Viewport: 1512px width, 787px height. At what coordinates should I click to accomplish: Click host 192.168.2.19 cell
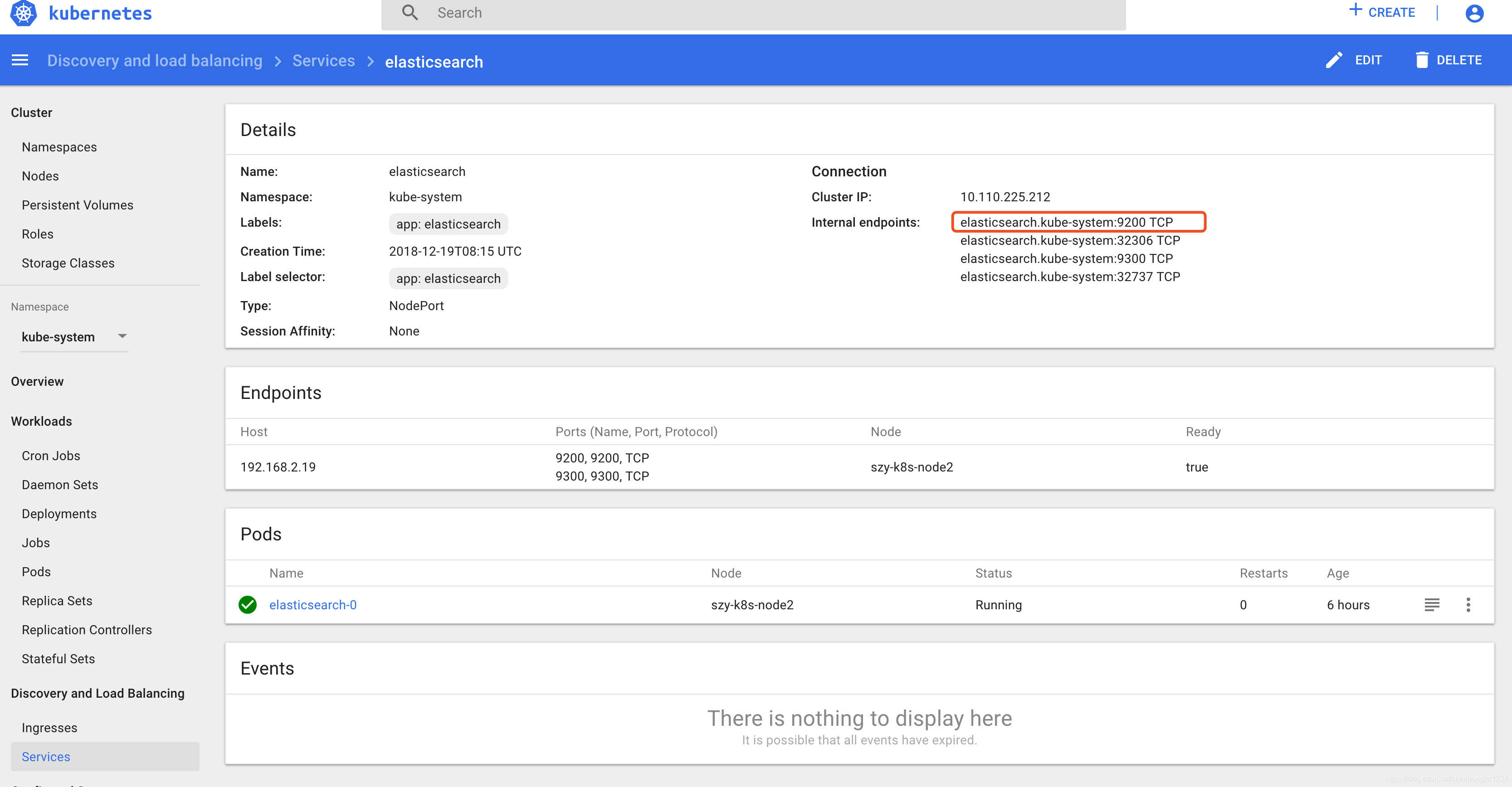[x=278, y=467]
